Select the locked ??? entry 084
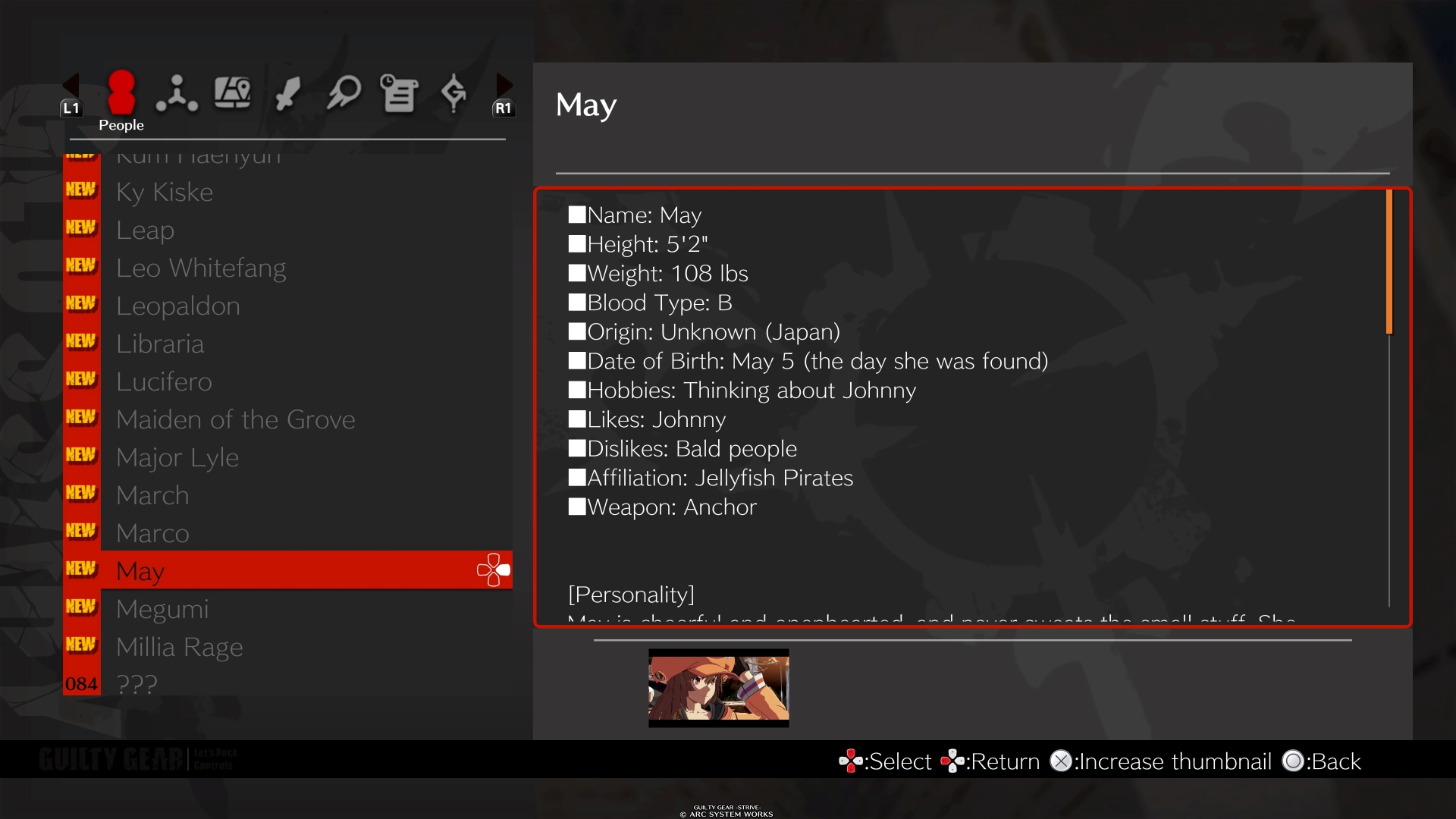This screenshot has width=1456, height=819. [x=136, y=684]
